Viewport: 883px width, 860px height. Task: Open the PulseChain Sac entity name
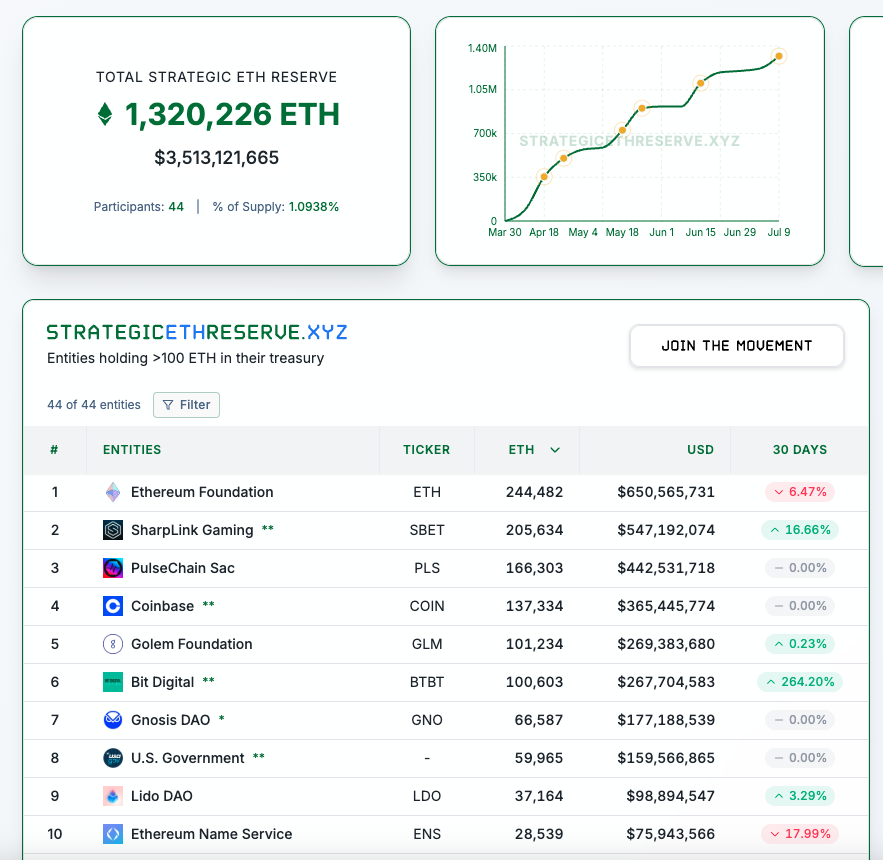[182, 568]
